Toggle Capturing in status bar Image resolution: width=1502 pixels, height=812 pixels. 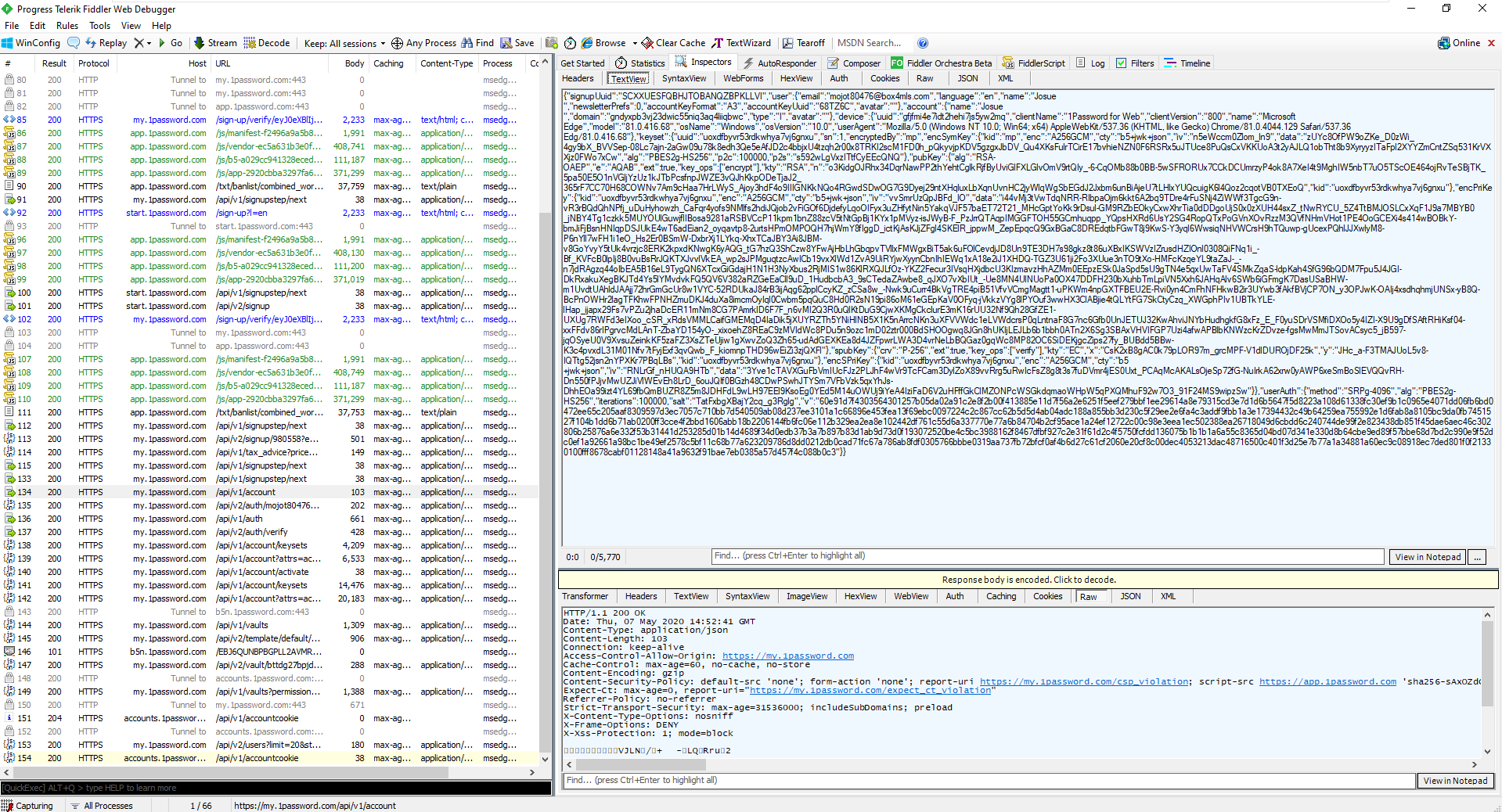tap(28, 806)
